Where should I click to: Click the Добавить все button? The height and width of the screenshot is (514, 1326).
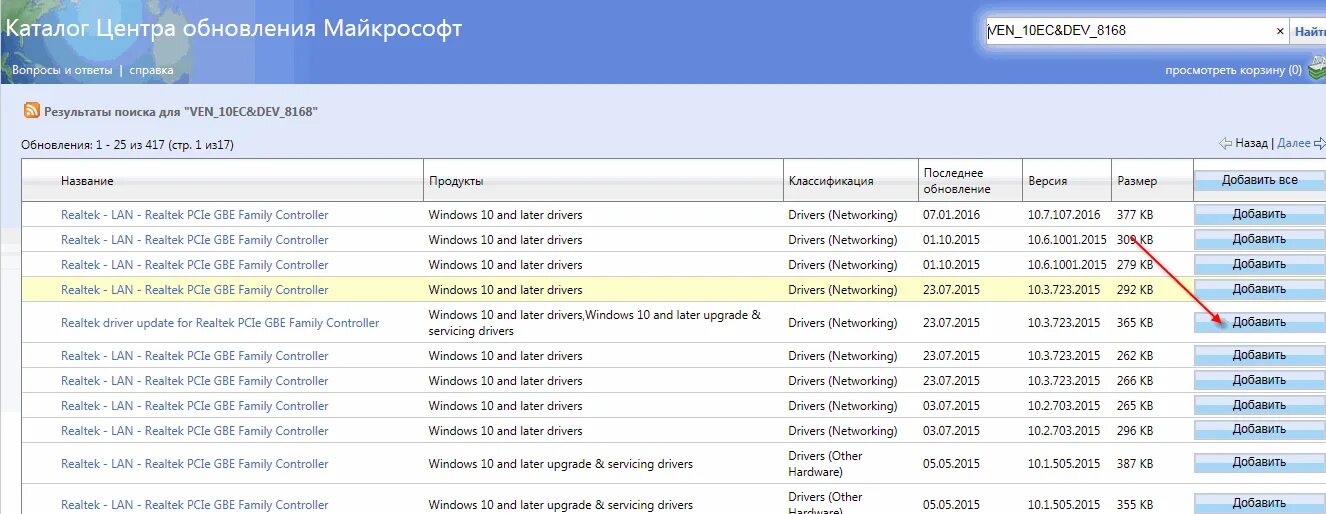[x=1259, y=181]
